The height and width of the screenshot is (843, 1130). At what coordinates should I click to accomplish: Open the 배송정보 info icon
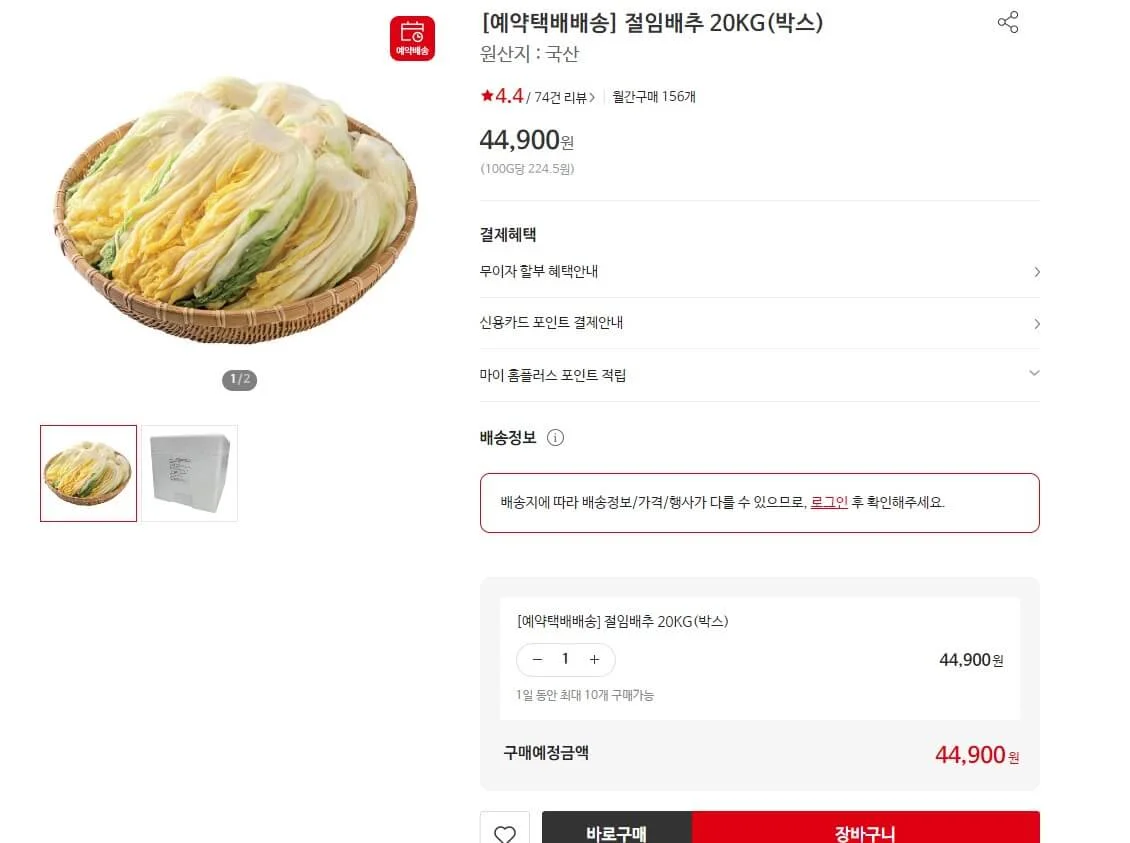pos(555,437)
